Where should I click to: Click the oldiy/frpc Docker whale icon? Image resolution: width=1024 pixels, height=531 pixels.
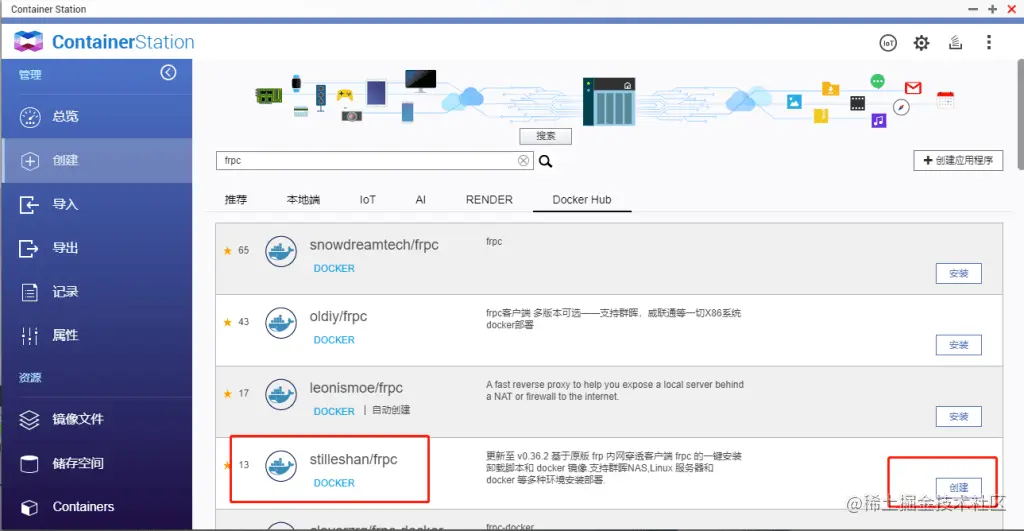281,323
